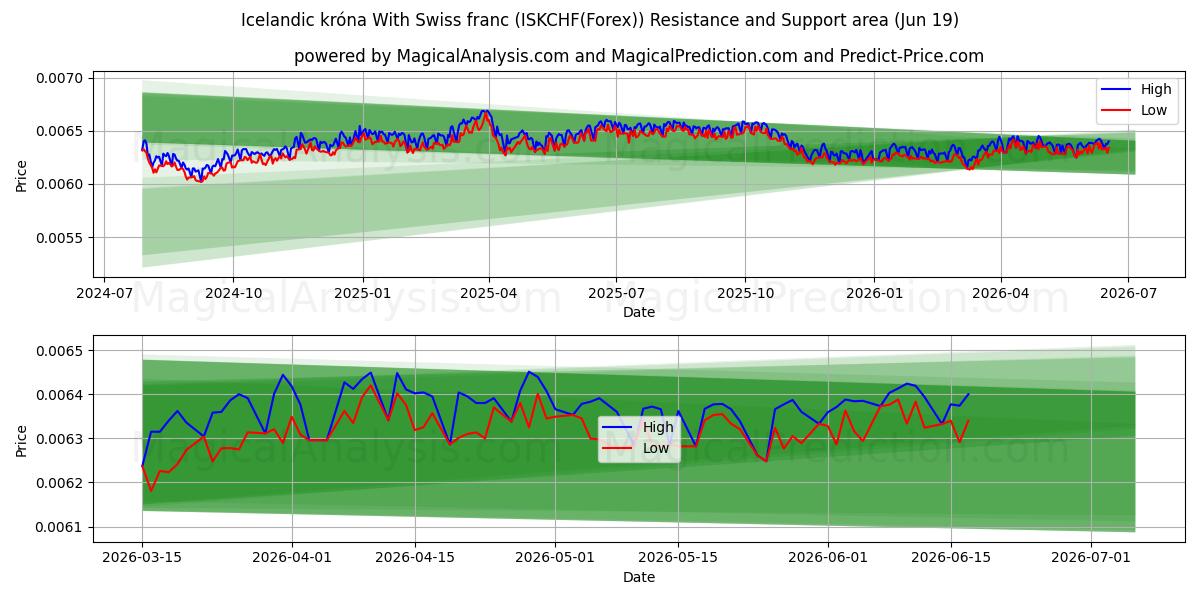Click the 2025-04 date tick label
Viewport: 1200px width, 600px height.
[489, 293]
